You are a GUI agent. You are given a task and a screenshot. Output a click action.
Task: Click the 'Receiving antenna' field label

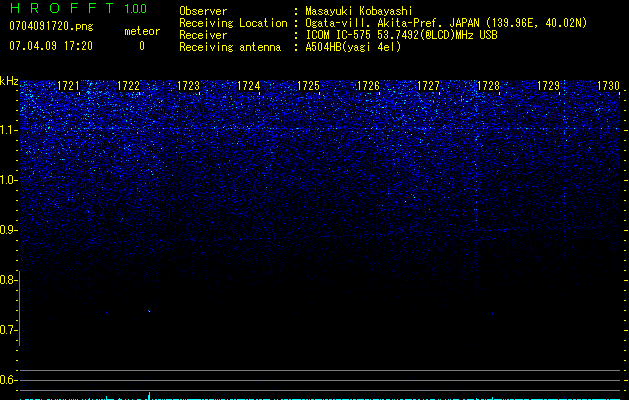(x=230, y=47)
